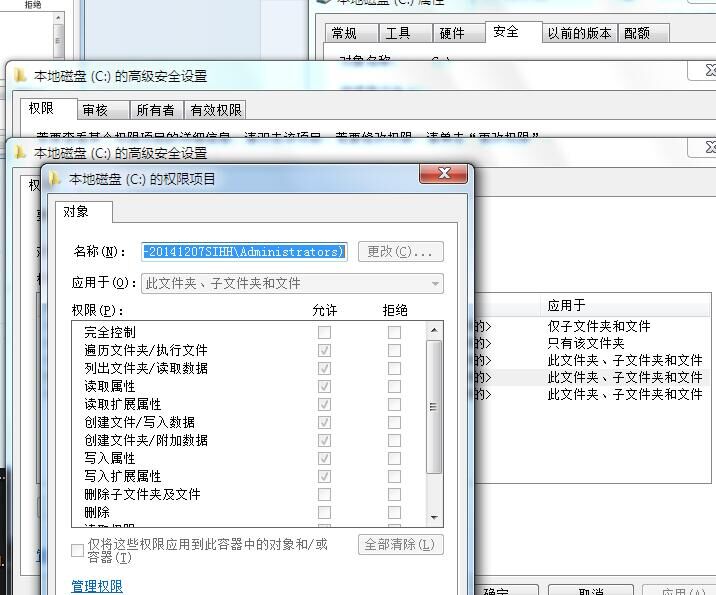Open the 应用于 dropdown list
This screenshot has height=595, width=716.
(435, 283)
